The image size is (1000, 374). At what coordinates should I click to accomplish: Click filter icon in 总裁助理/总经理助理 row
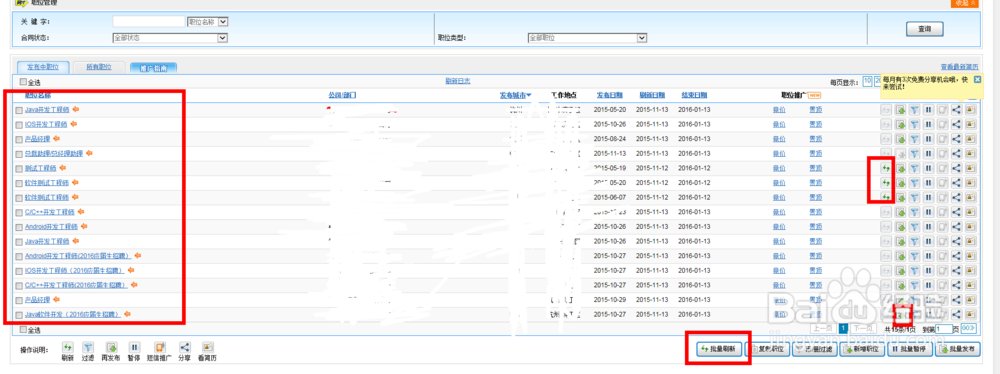914,153
